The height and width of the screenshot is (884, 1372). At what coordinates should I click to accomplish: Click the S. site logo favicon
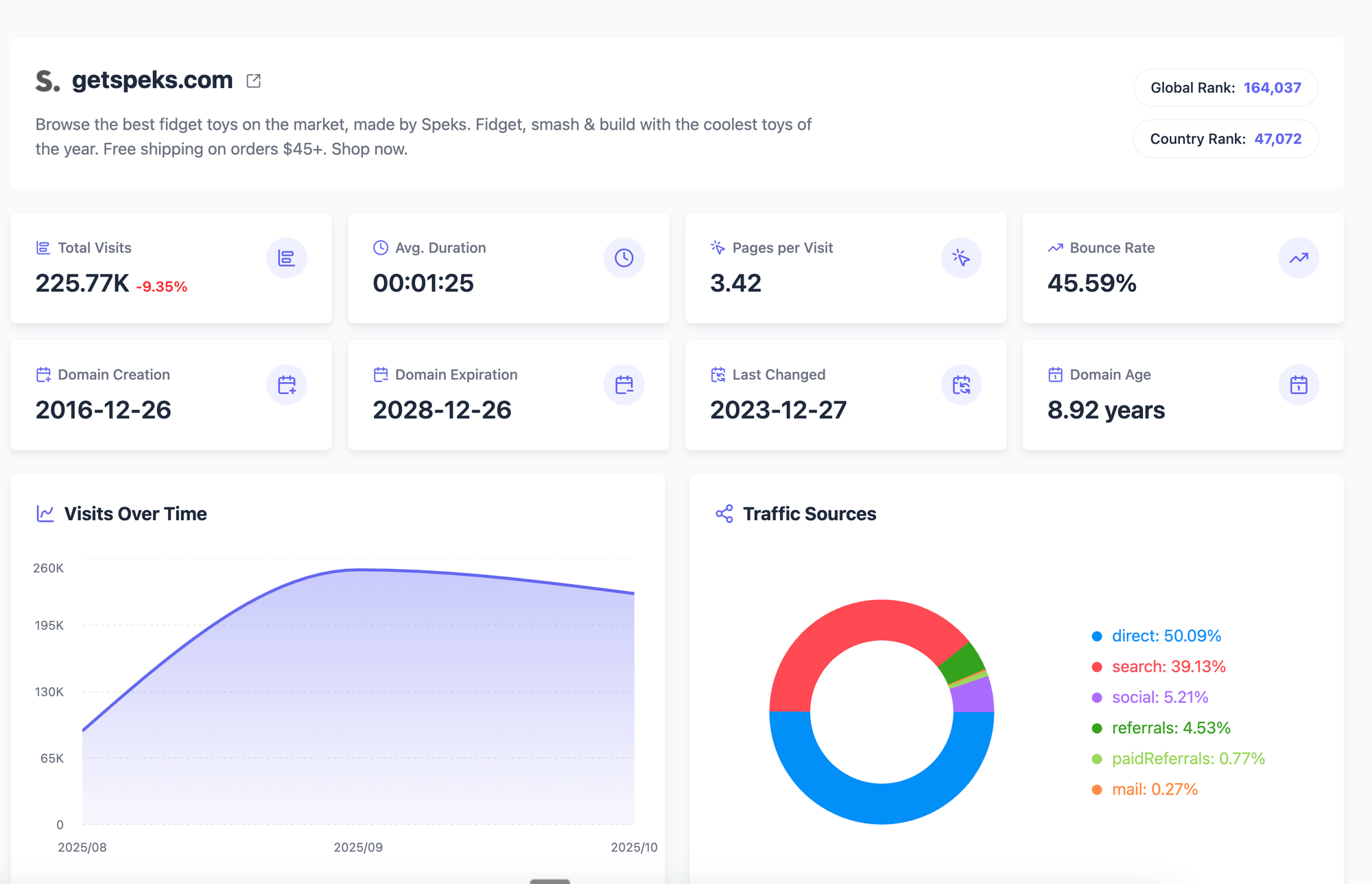47,81
